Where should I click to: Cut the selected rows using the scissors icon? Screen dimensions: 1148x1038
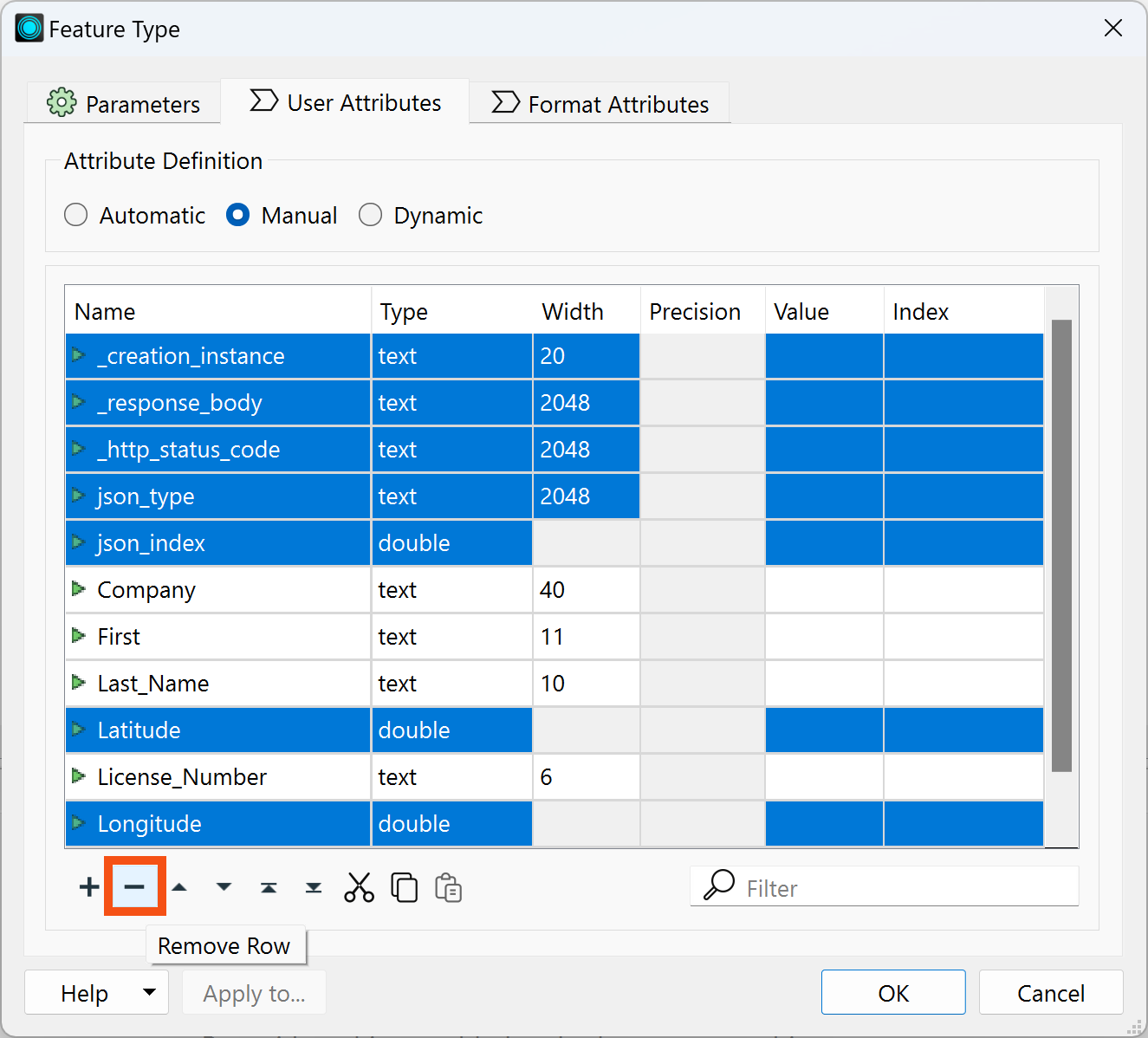click(359, 886)
